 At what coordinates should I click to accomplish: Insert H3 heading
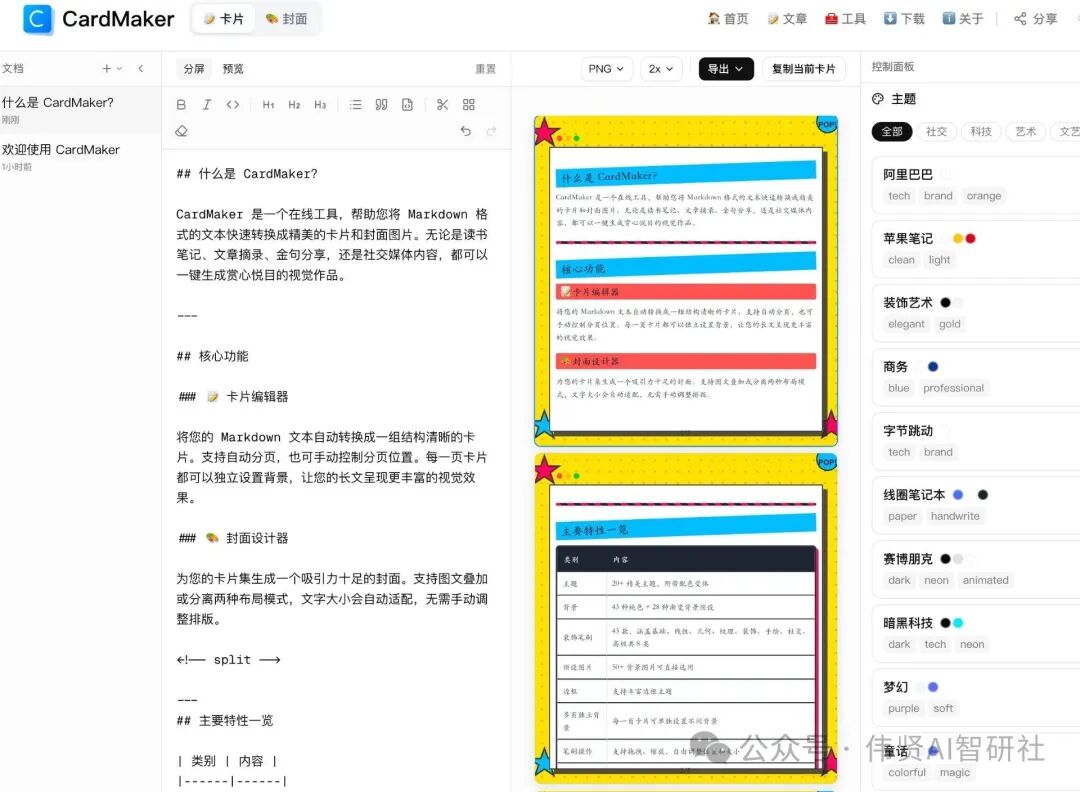point(320,105)
